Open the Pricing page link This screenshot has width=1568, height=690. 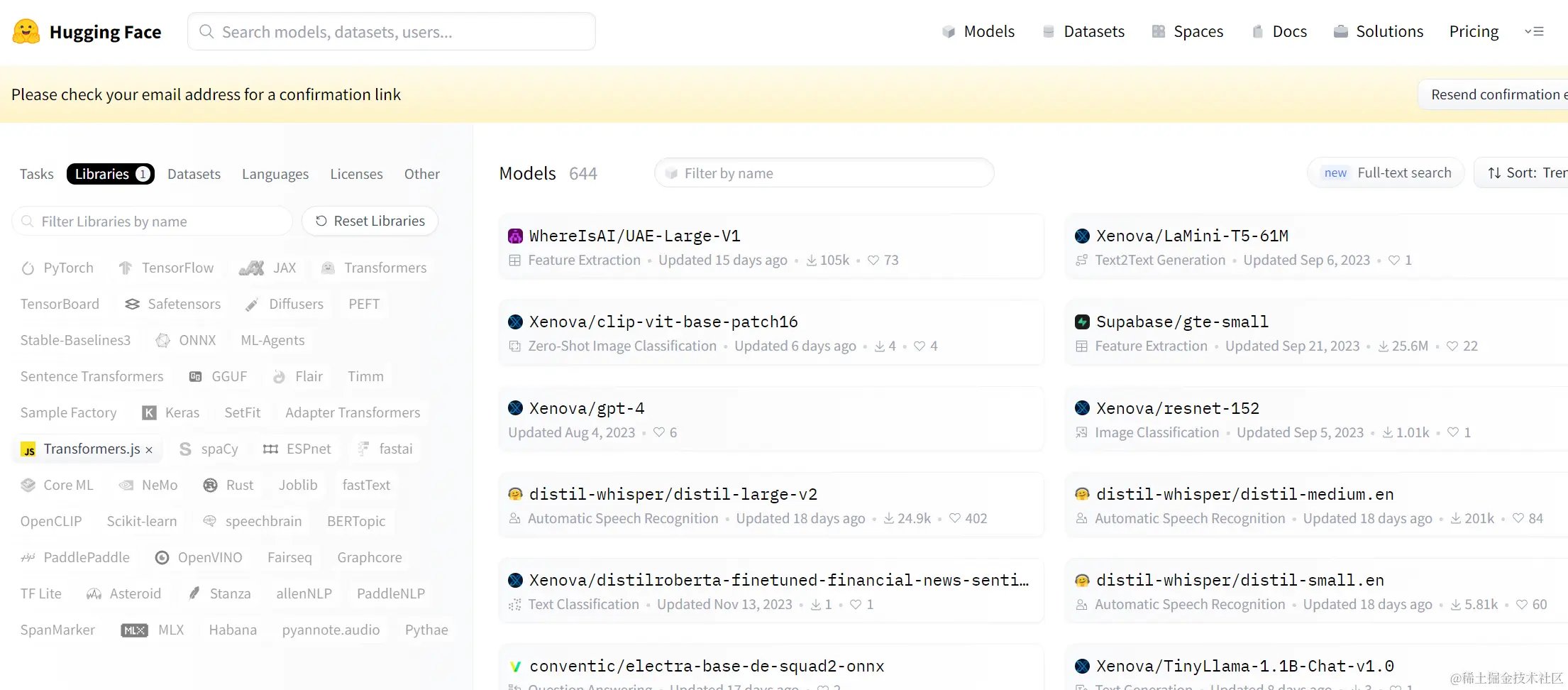pyautogui.click(x=1474, y=31)
